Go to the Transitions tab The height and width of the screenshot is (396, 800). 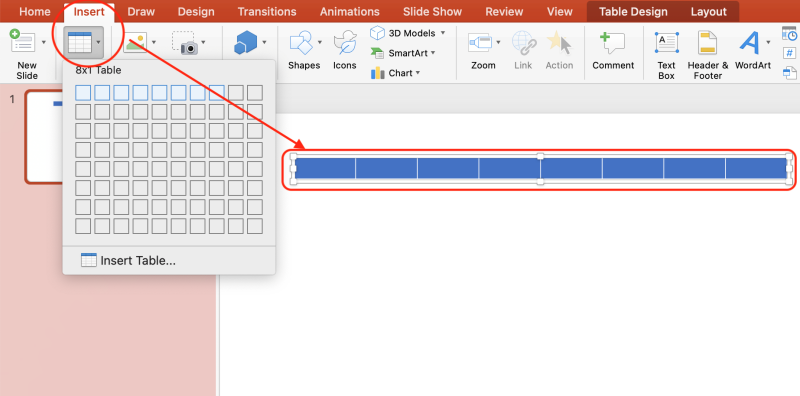267,12
